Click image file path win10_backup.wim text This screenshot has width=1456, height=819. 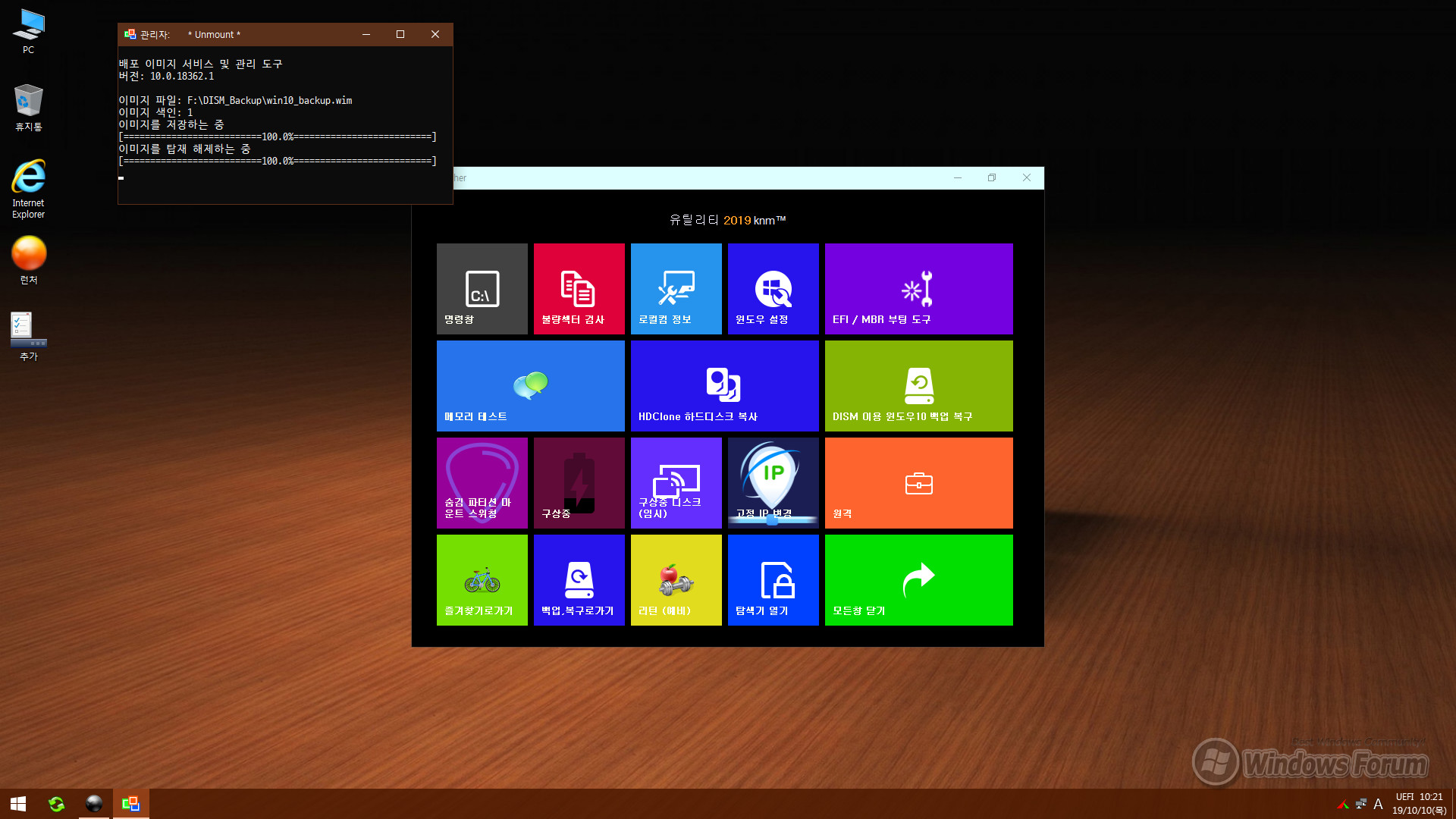[269, 100]
